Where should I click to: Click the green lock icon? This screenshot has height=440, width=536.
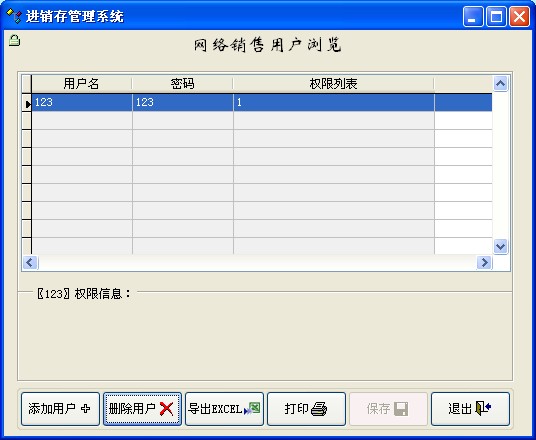tap(14, 40)
